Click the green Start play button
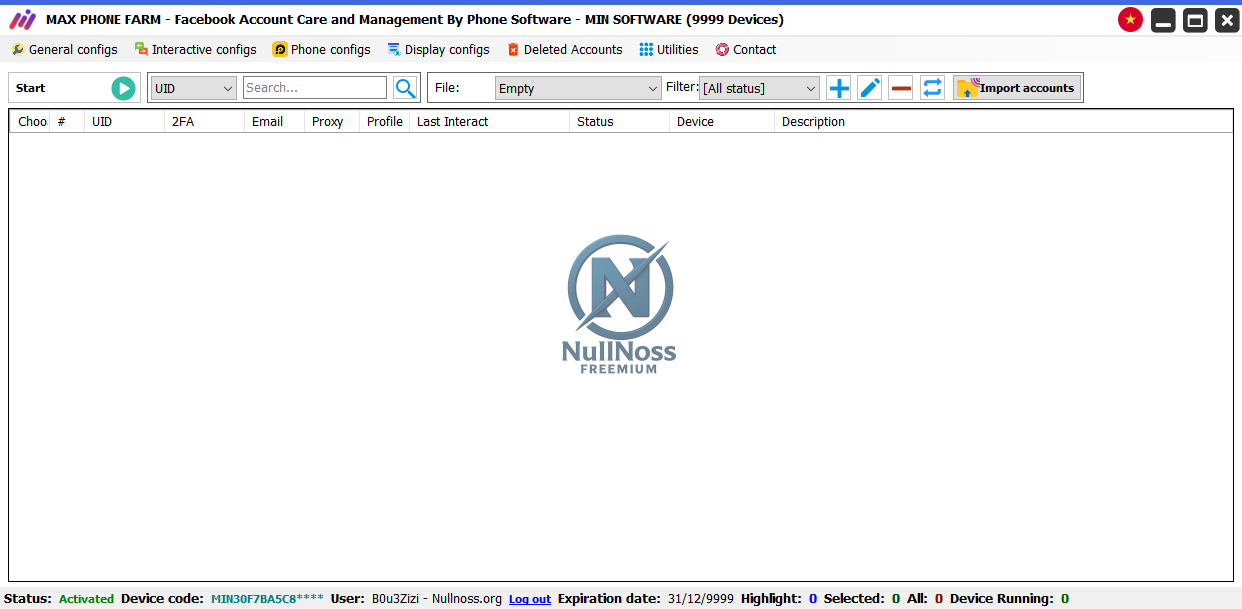The image size is (1242, 609). coord(123,88)
